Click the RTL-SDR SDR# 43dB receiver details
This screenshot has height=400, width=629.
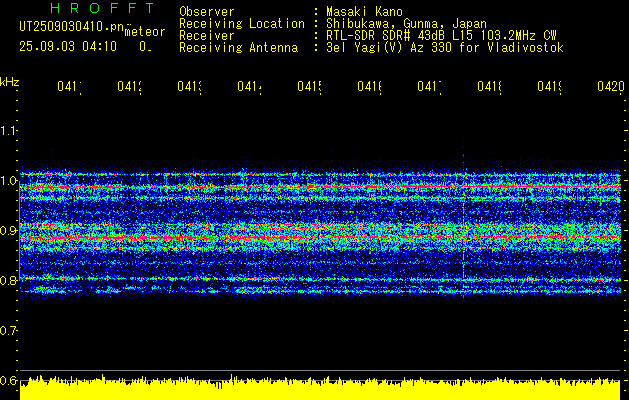pos(441,36)
